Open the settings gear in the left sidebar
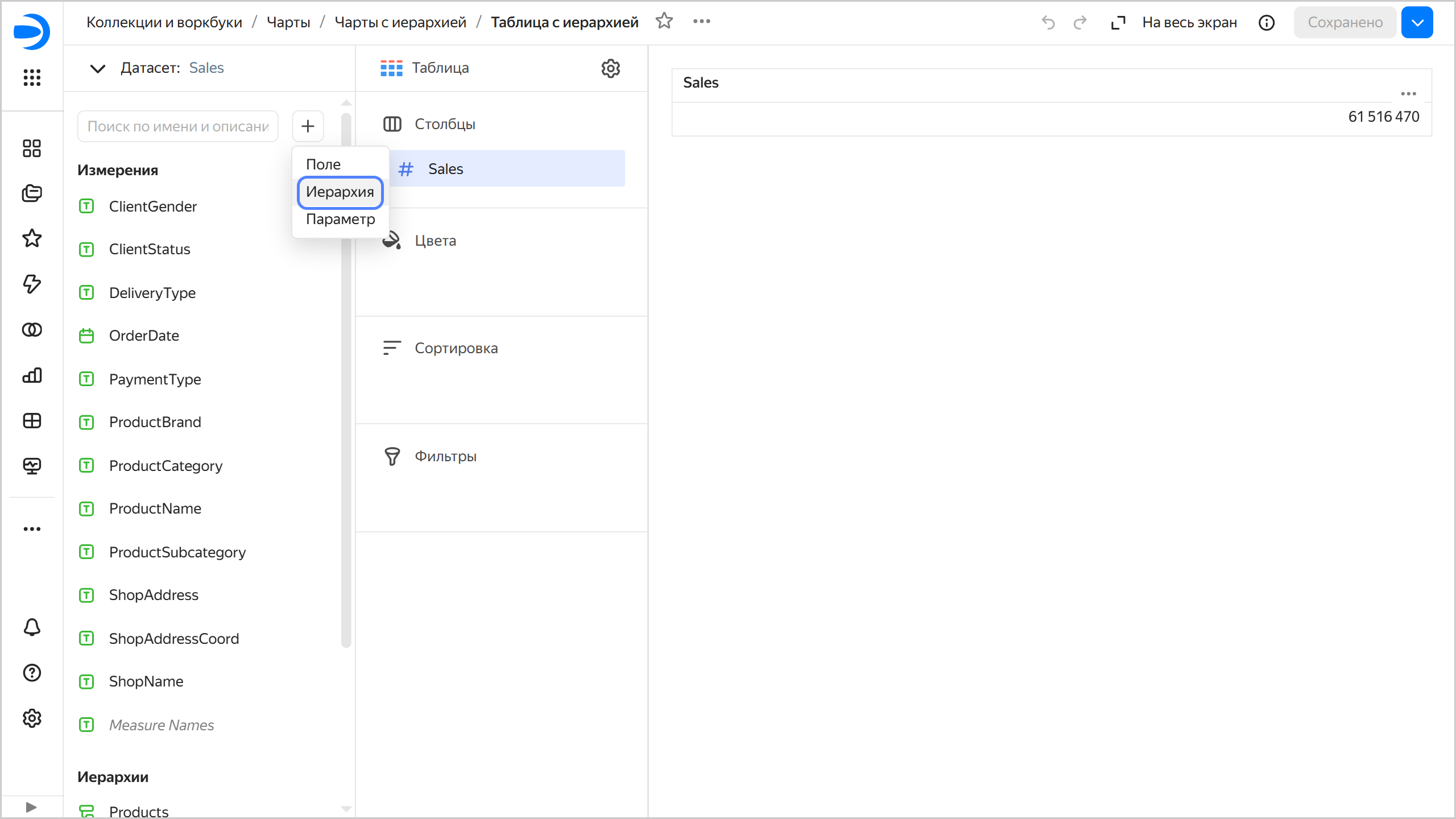This screenshot has height=819, width=1456. pyautogui.click(x=32, y=718)
